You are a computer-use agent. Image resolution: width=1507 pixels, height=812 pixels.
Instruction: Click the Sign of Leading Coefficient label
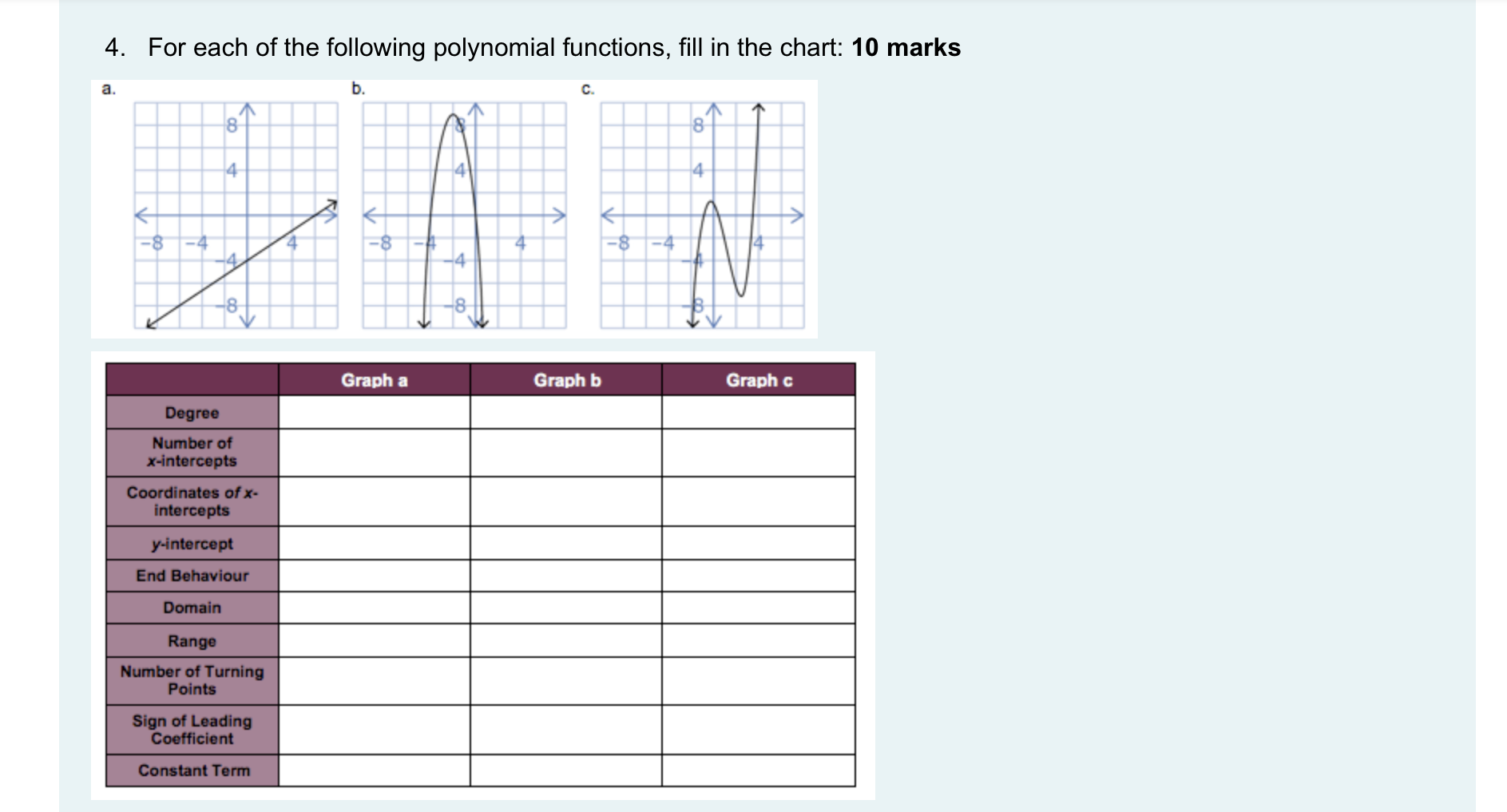pos(192,730)
